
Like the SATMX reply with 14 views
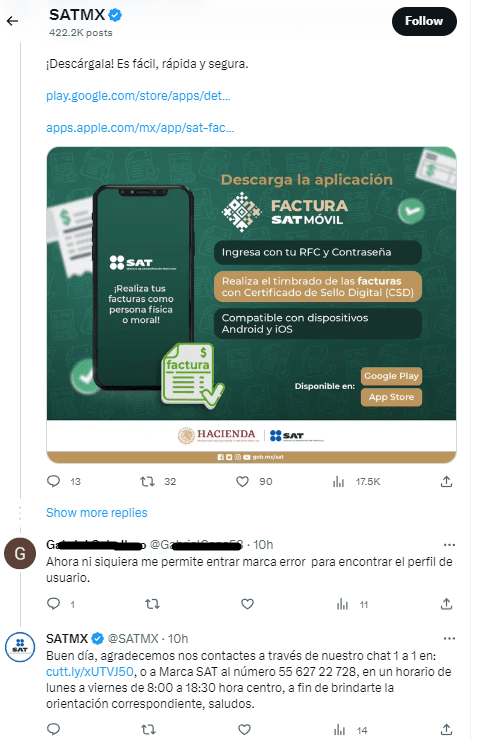244,730
